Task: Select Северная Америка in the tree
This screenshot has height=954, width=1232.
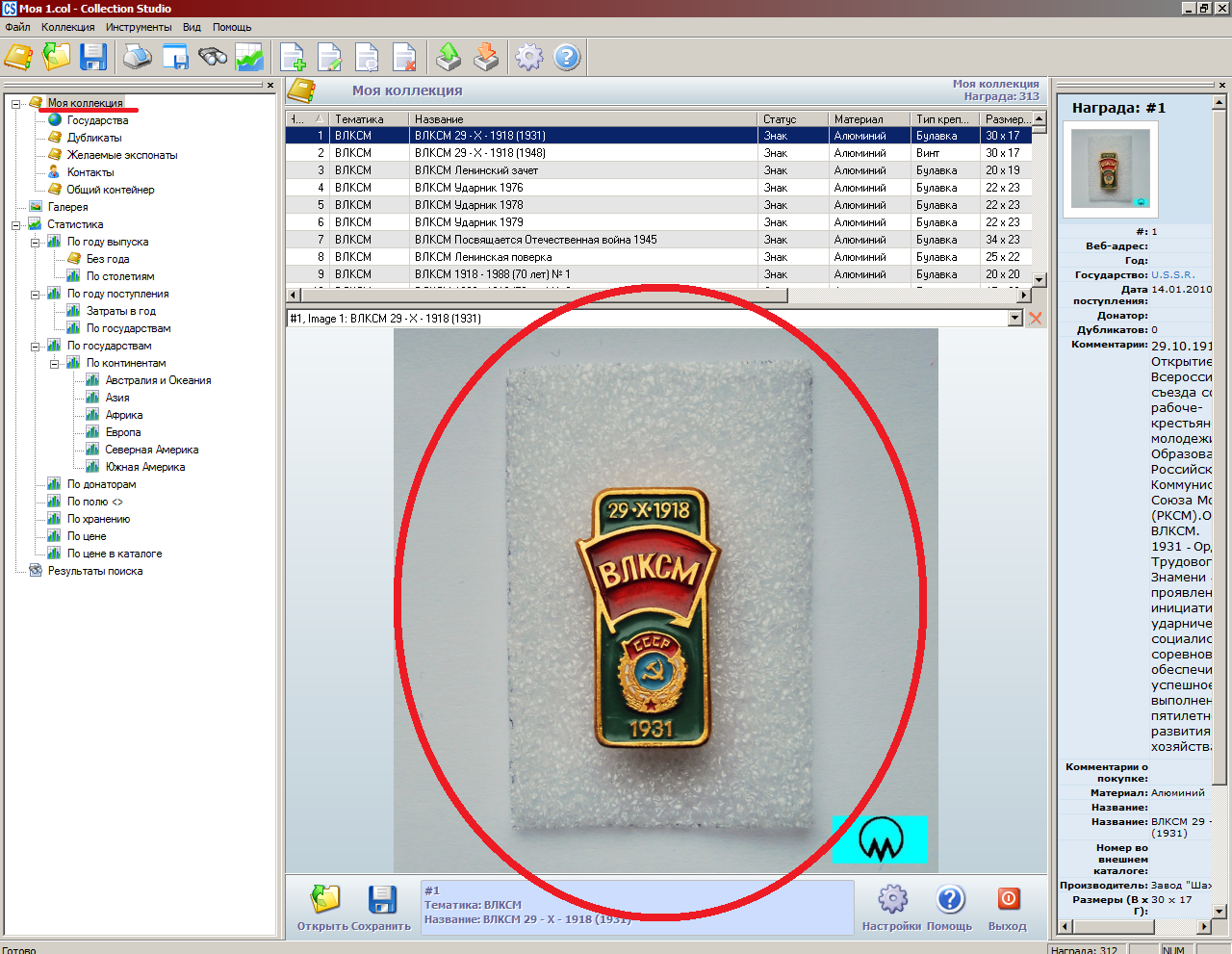Action: click(152, 450)
